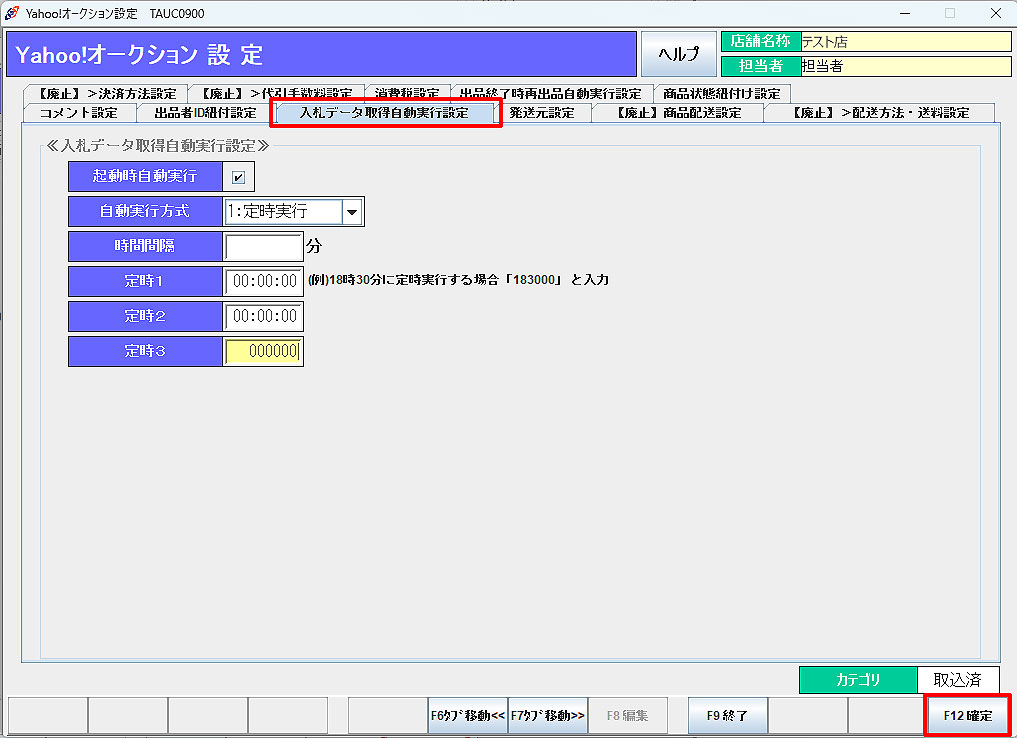Toggle the 起動時自動実行 checkbox
The width and height of the screenshot is (1017, 738).
pos(238,177)
